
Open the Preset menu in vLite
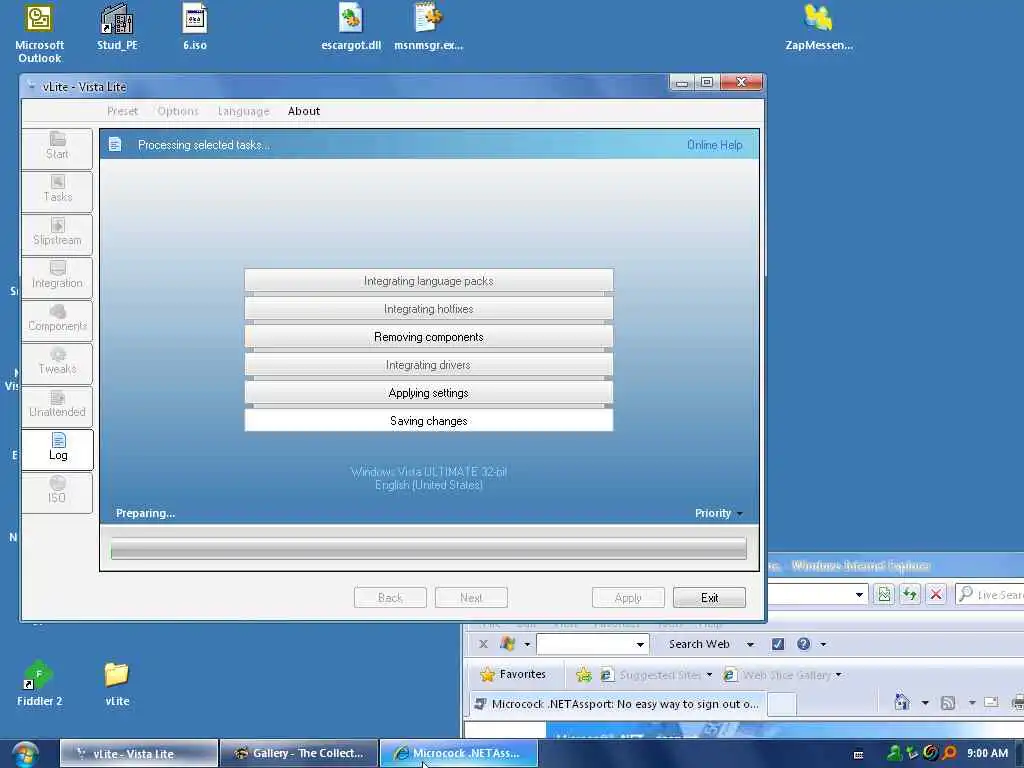pos(122,111)
